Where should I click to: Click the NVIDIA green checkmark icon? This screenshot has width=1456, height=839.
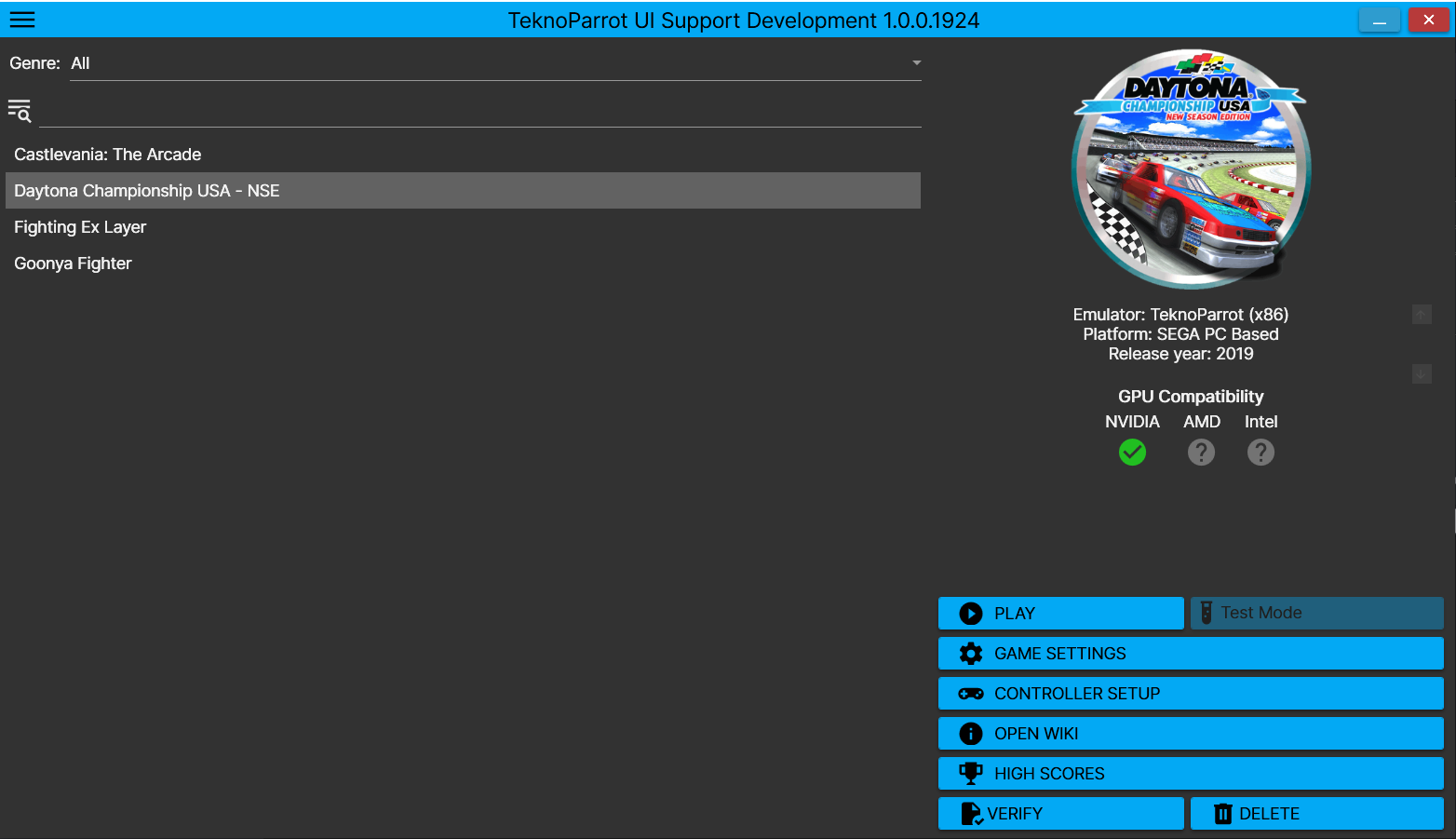click(1132, 453)
